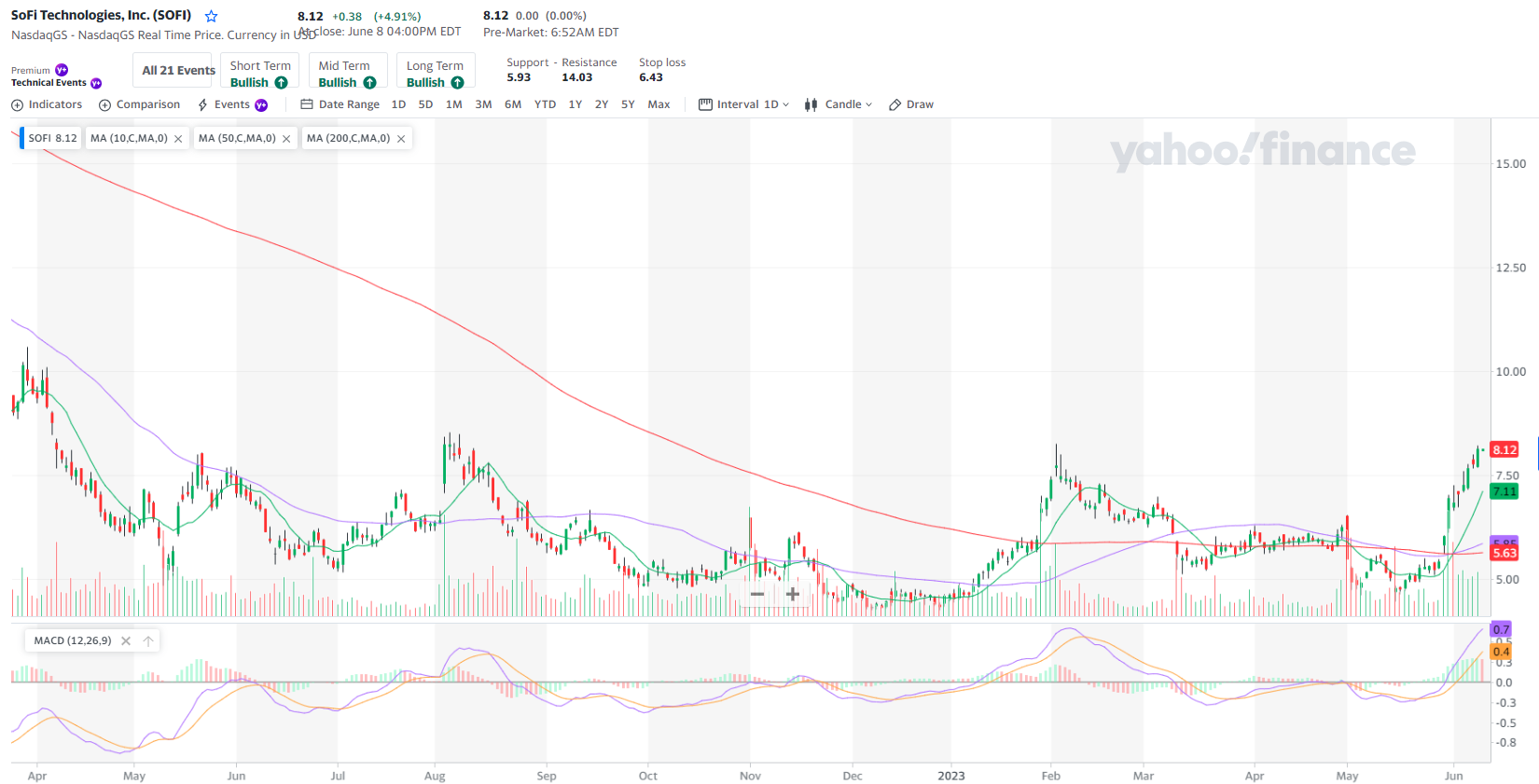Select the 1Y date range

575,104
